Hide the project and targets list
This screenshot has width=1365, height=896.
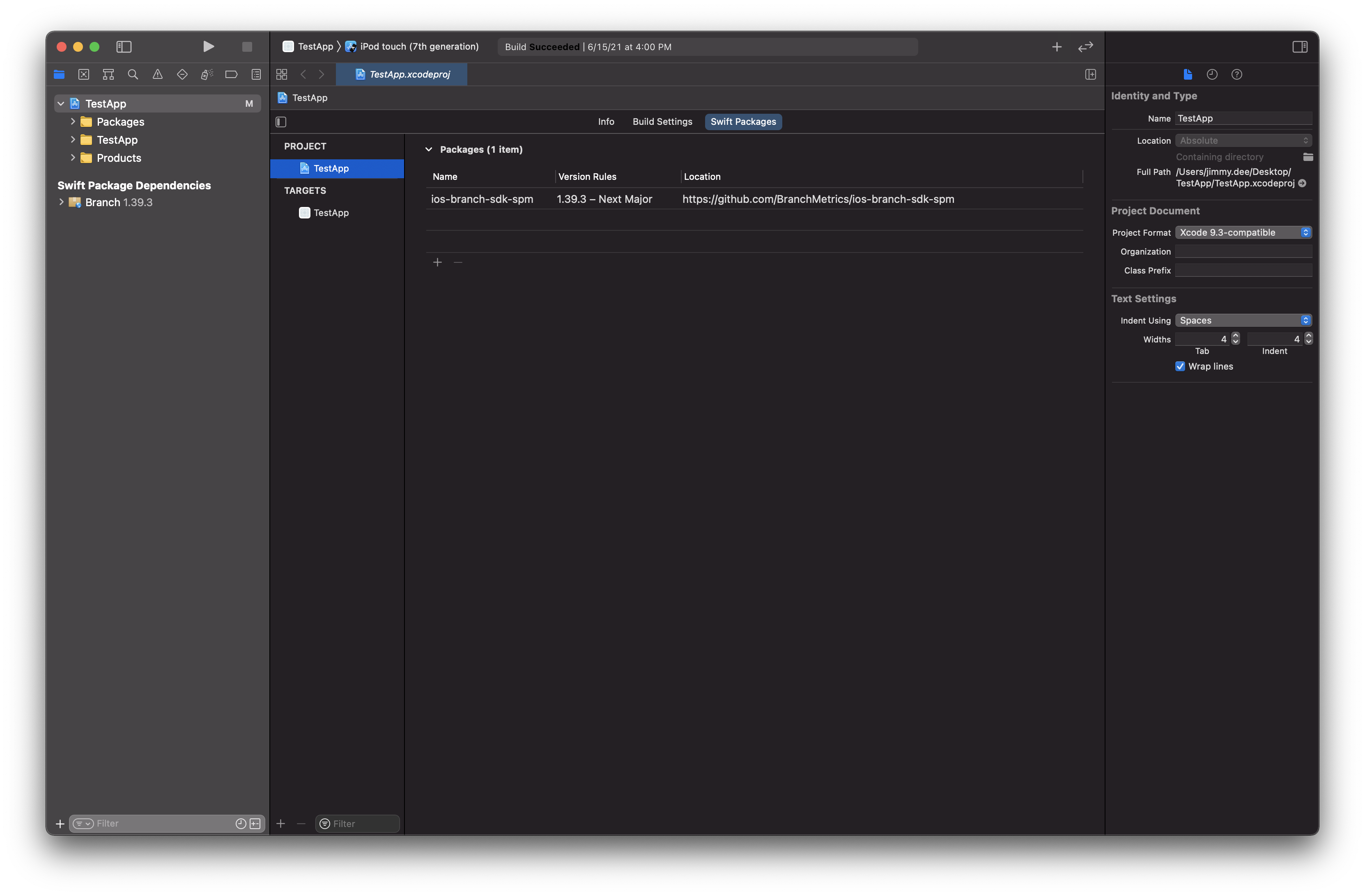coord(281,122)
